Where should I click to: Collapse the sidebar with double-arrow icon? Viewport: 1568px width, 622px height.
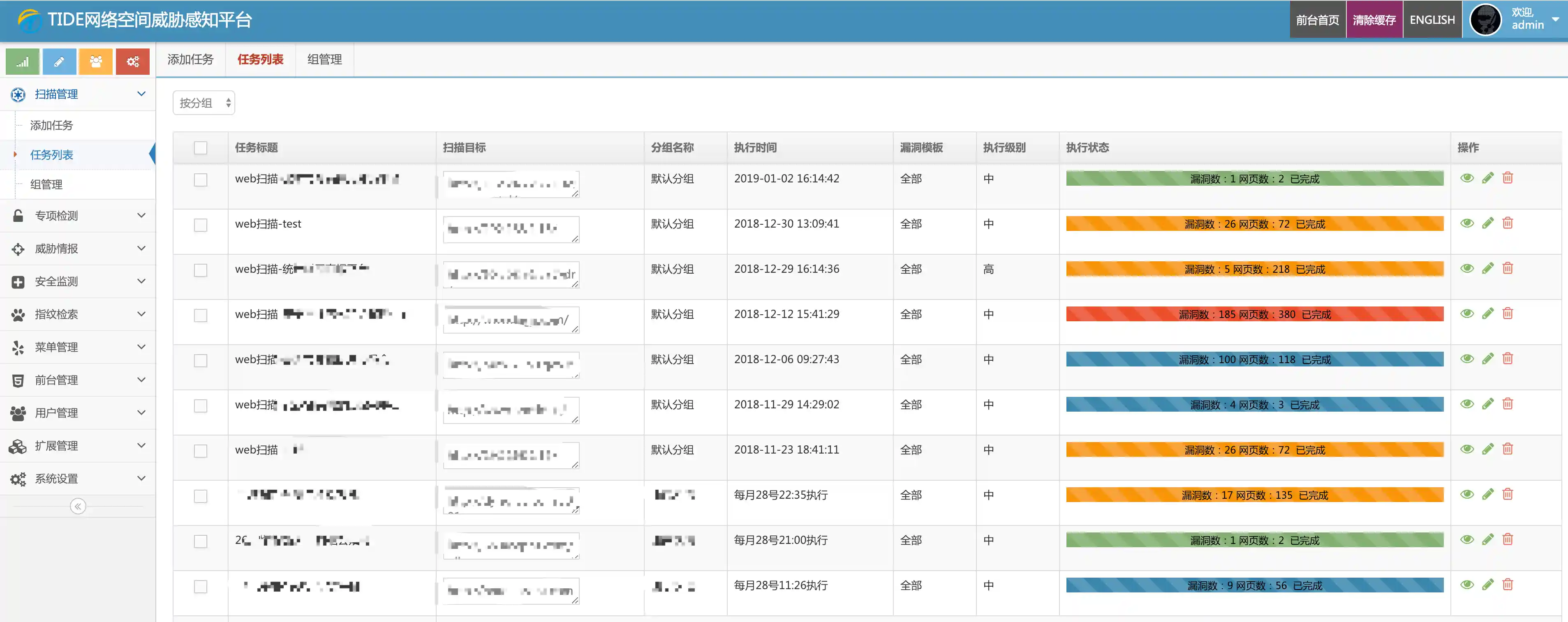[78, 507]
